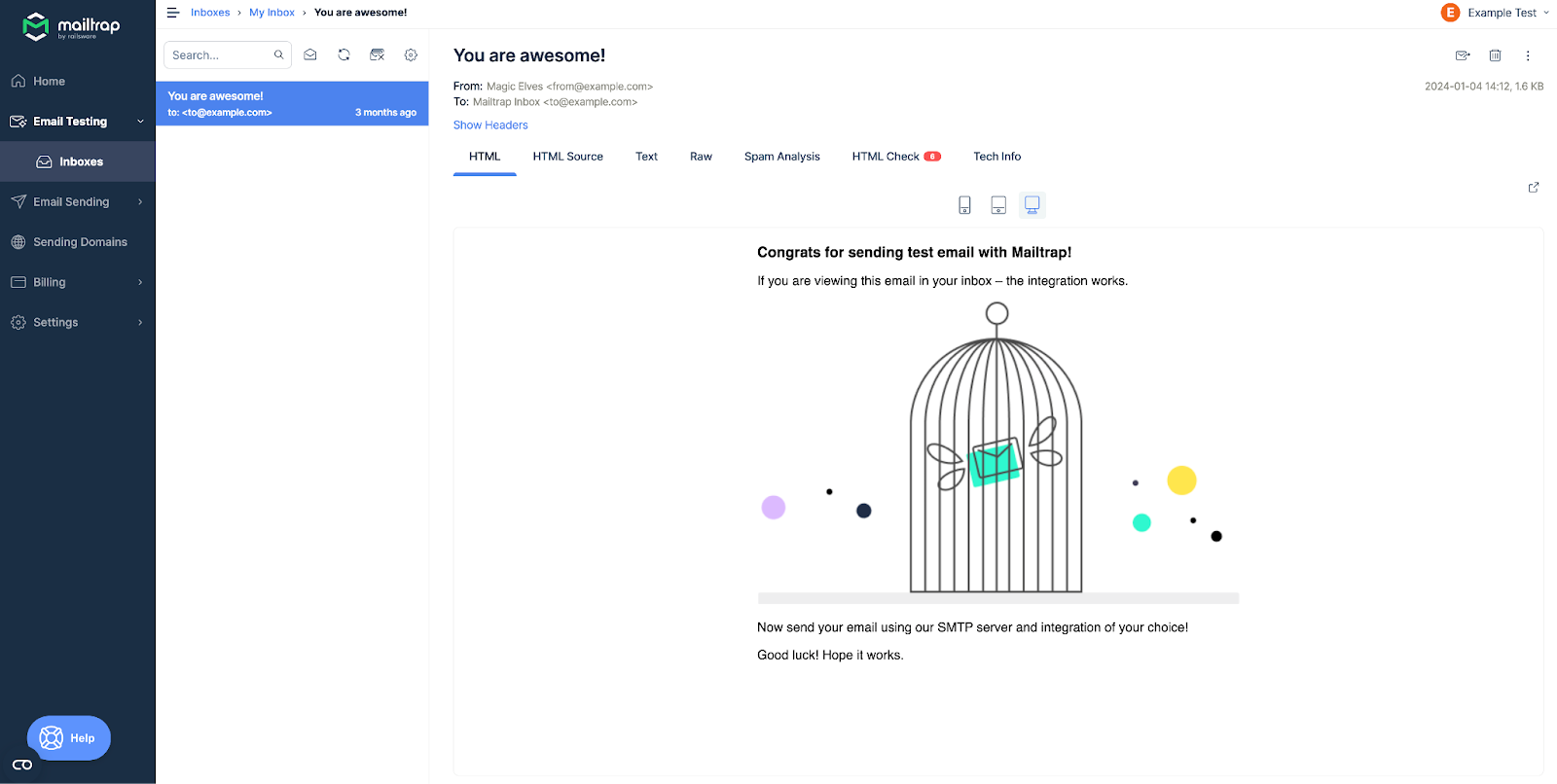The width and height of the screenshot is (1557, 784).
Task: Open email preview in new window
Action: 1533,187
